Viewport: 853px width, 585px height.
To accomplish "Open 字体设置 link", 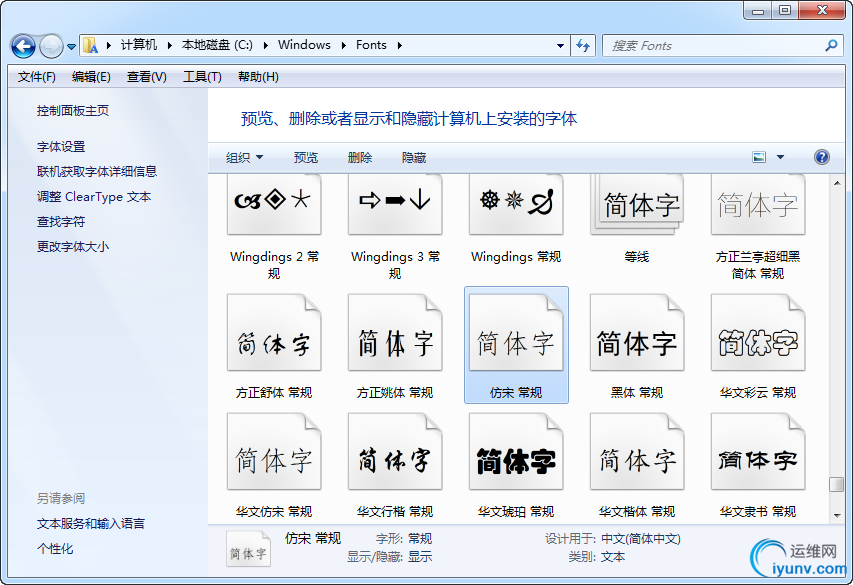I will pos(61,147).
